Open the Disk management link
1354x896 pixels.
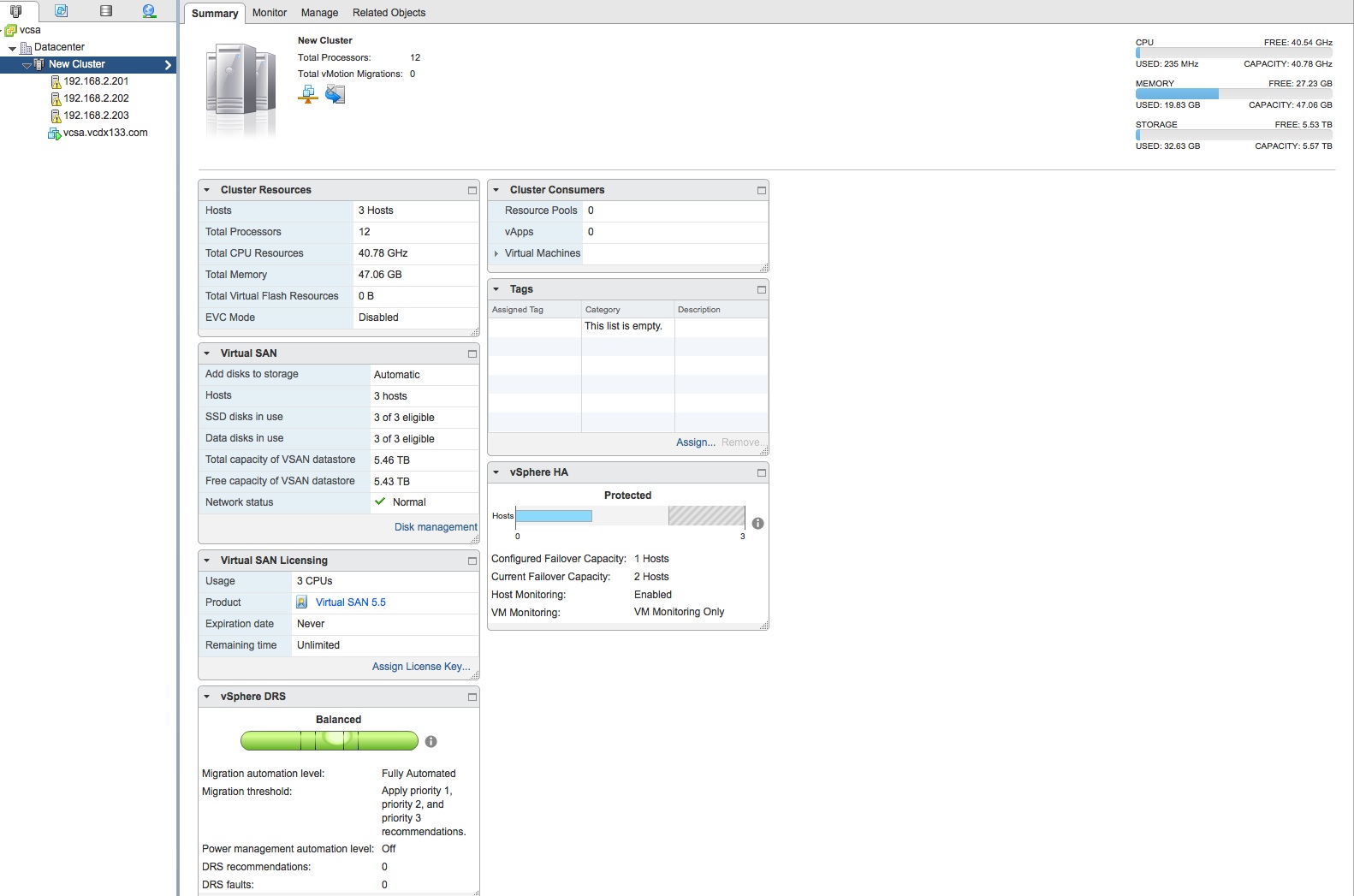pos(436,527)
